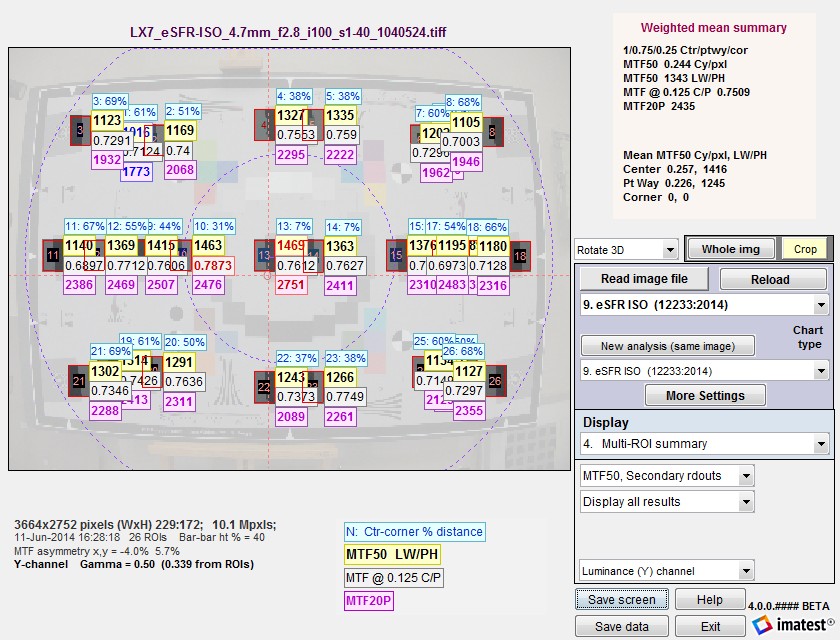Click the Read image file button
The image size is (840, 640).
click(644, 279)
